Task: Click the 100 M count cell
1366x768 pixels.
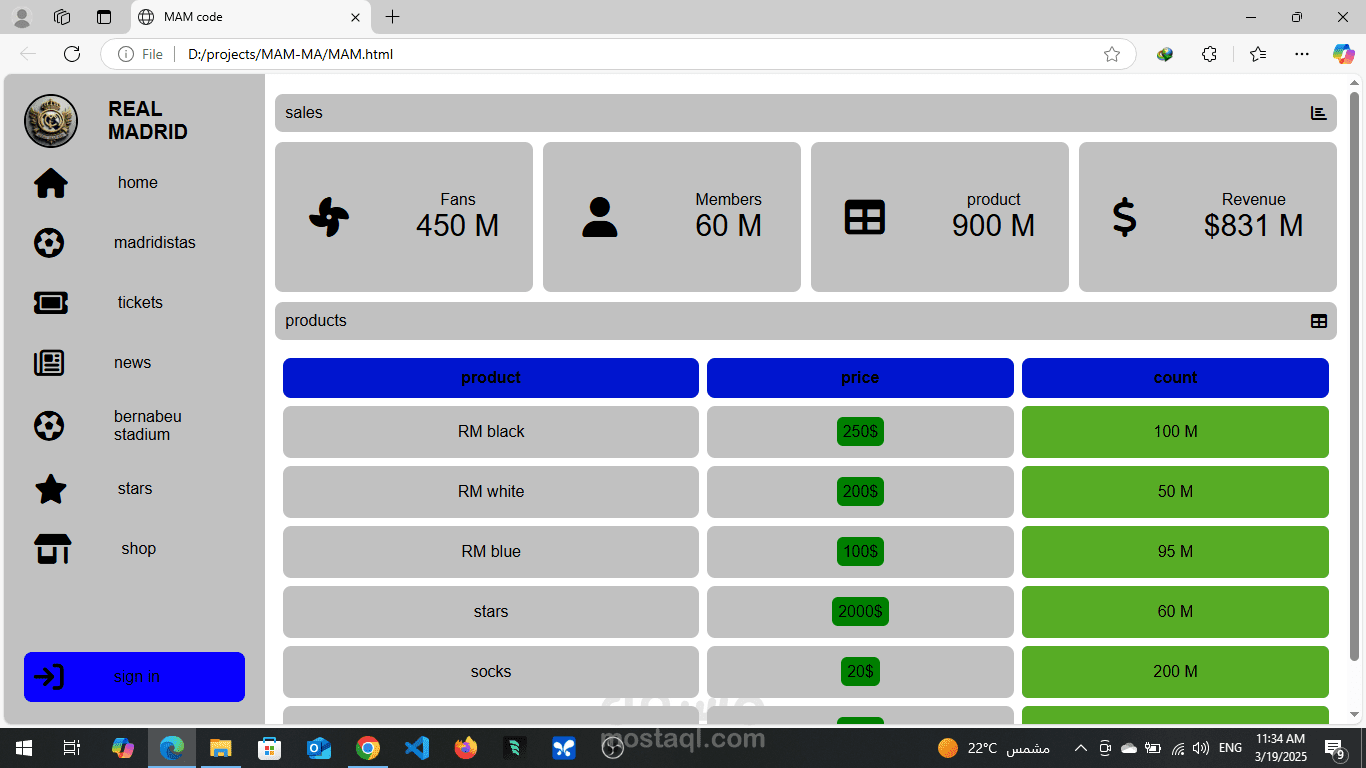Action: 1175,432
